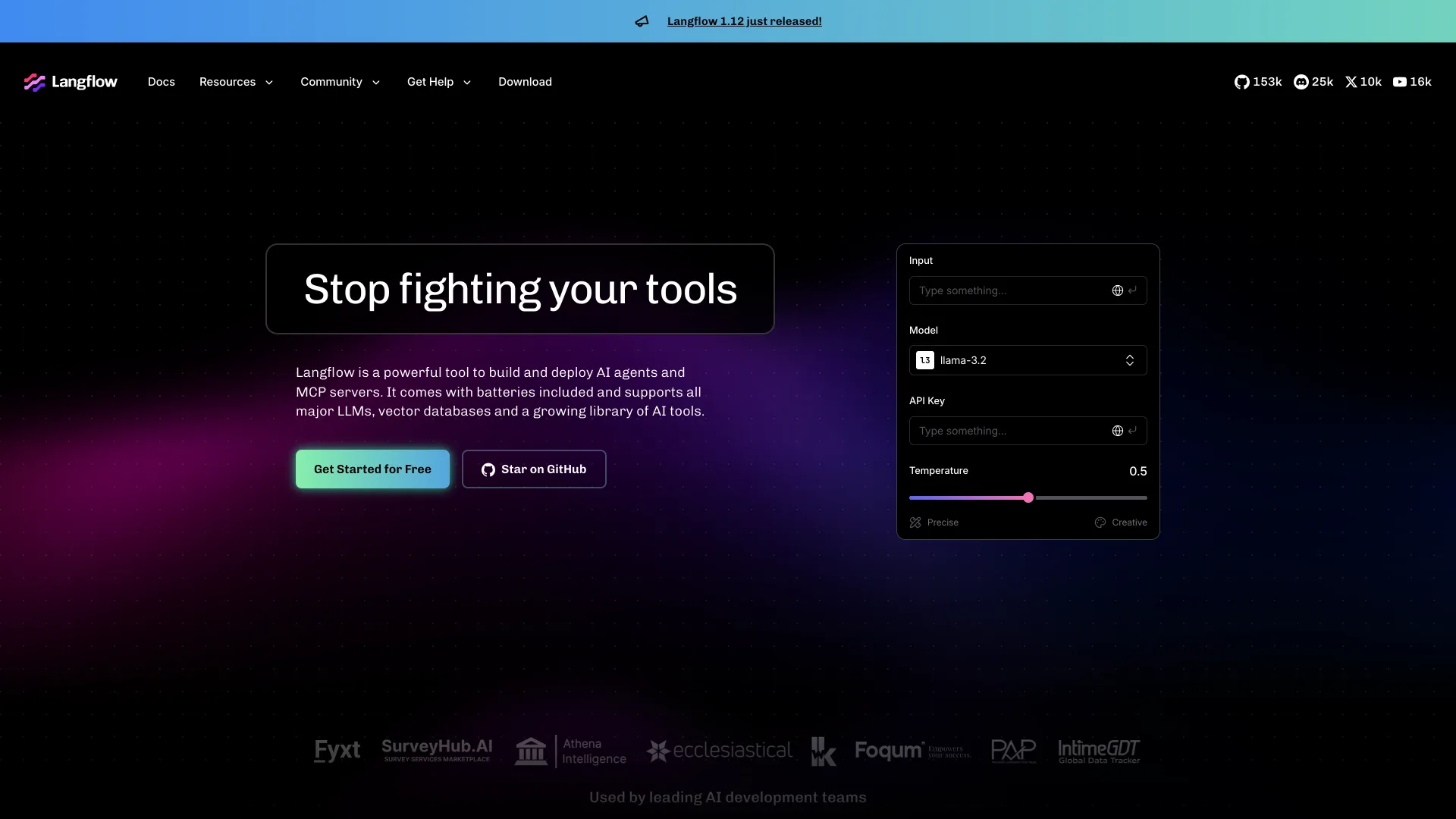
Task: Focus the Input text field
Action: [x=1028, y=290]
